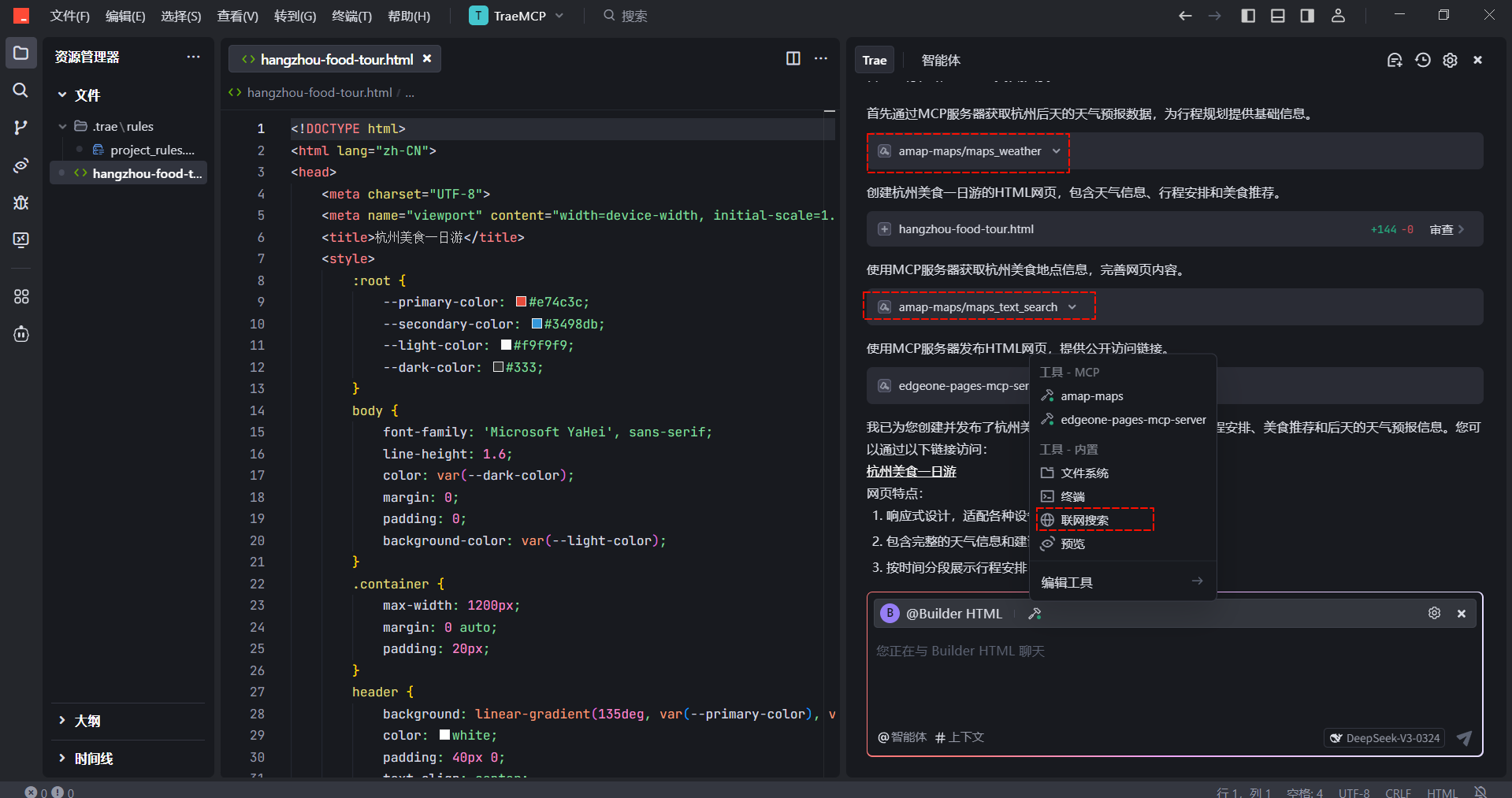Open Builder HTML agent settings gear

coord(1434,613)
